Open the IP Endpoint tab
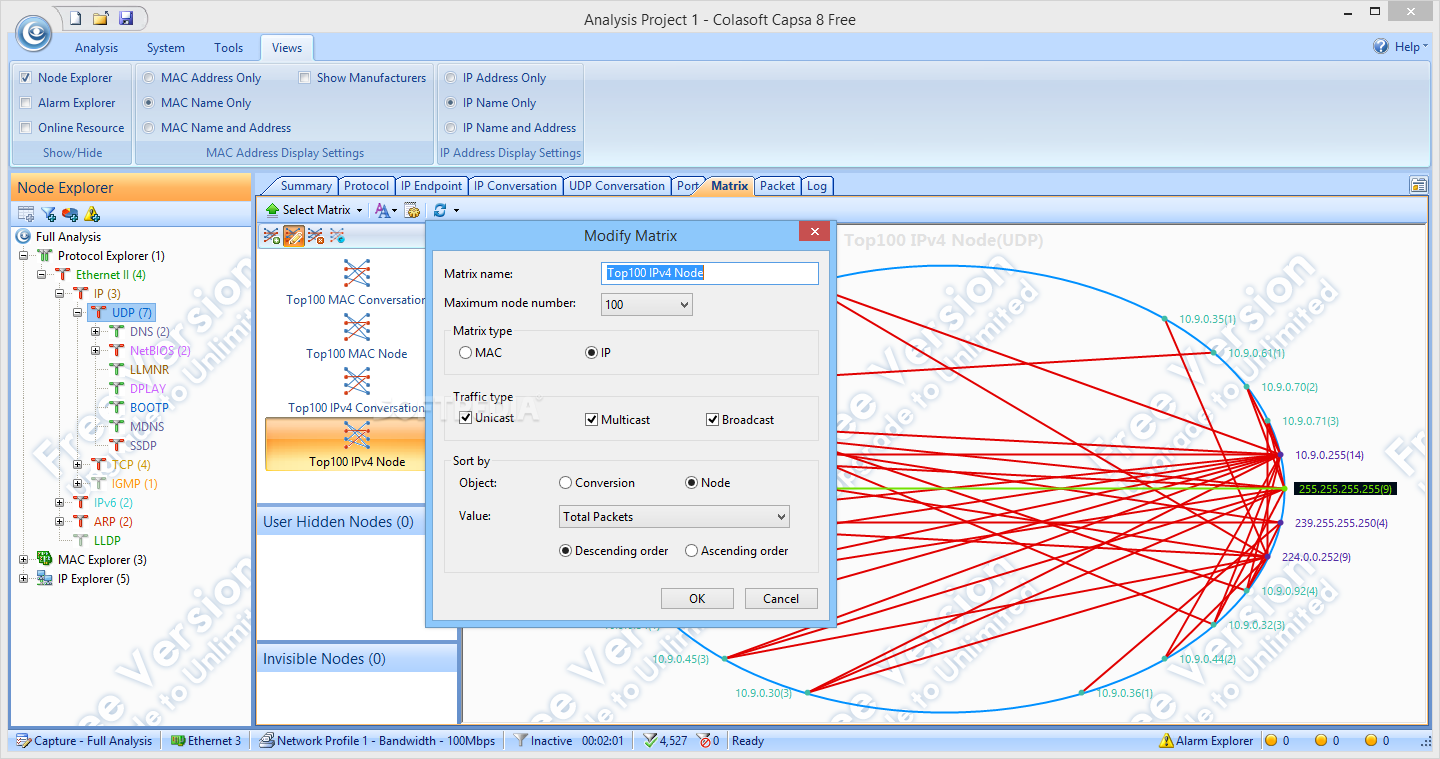Viewport: 1440px width, 759px height. click(432, 186)
